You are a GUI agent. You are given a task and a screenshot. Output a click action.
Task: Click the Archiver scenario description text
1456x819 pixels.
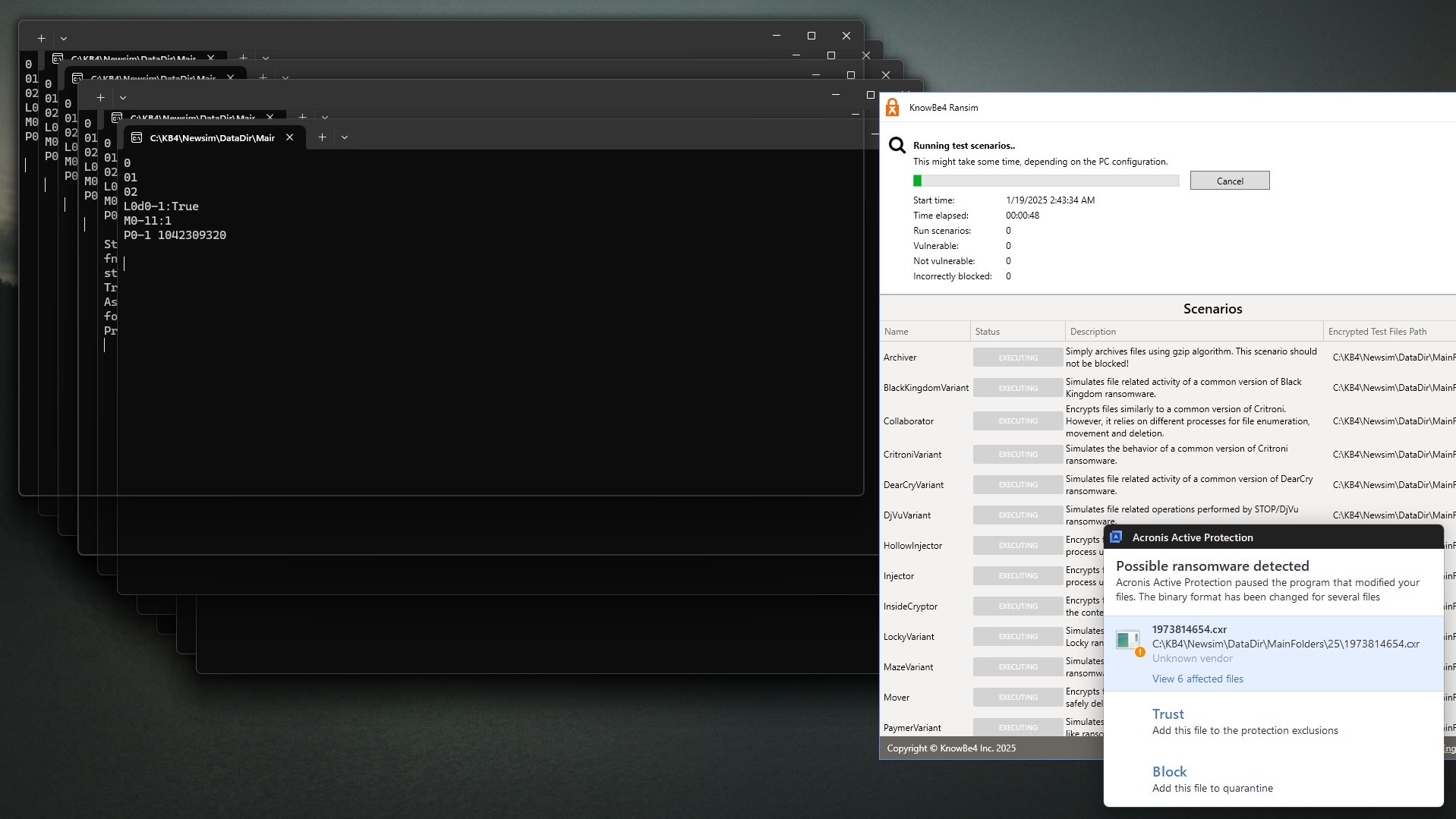coord(1191,358)
